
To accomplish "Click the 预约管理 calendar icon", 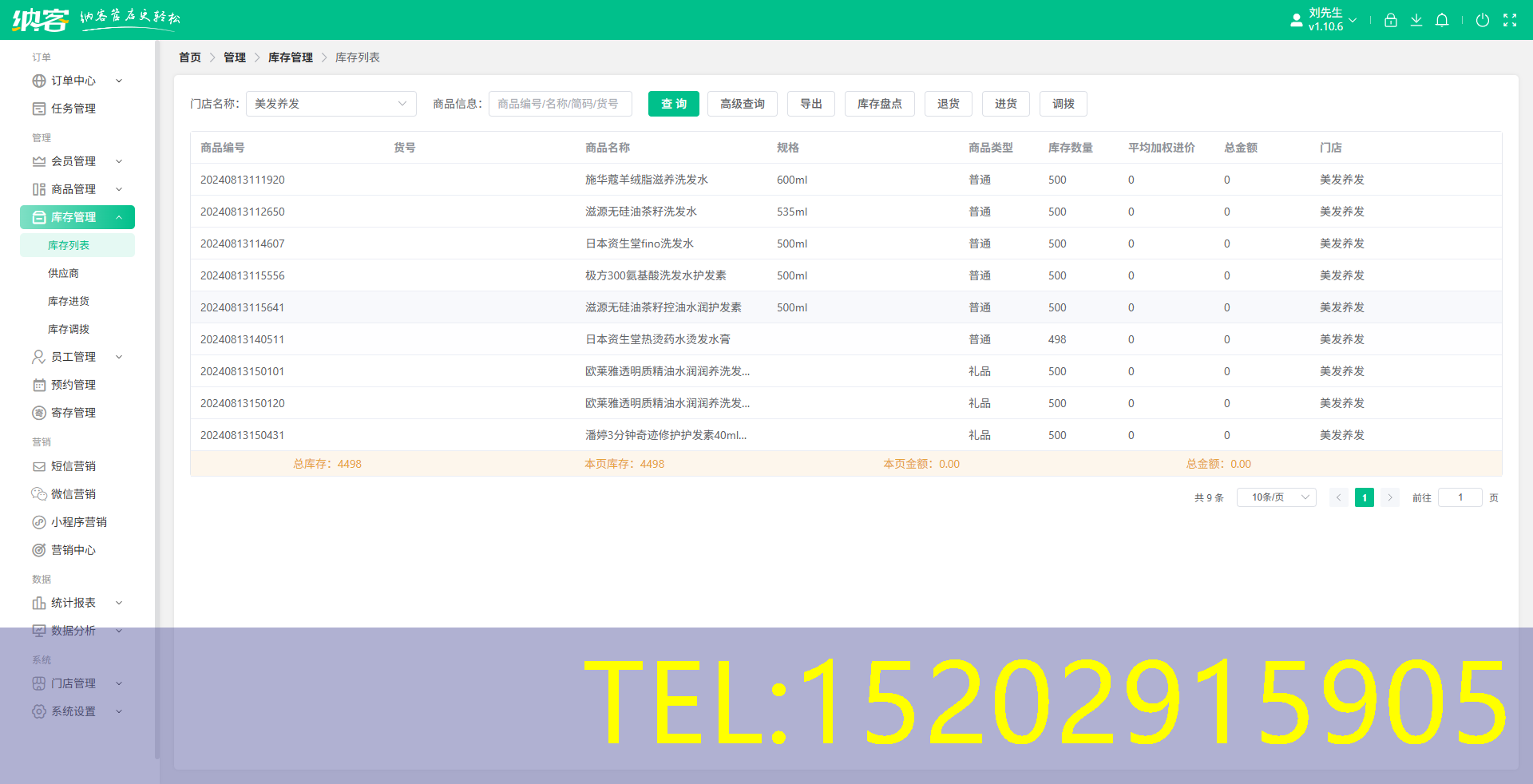I will coord(39,385).
